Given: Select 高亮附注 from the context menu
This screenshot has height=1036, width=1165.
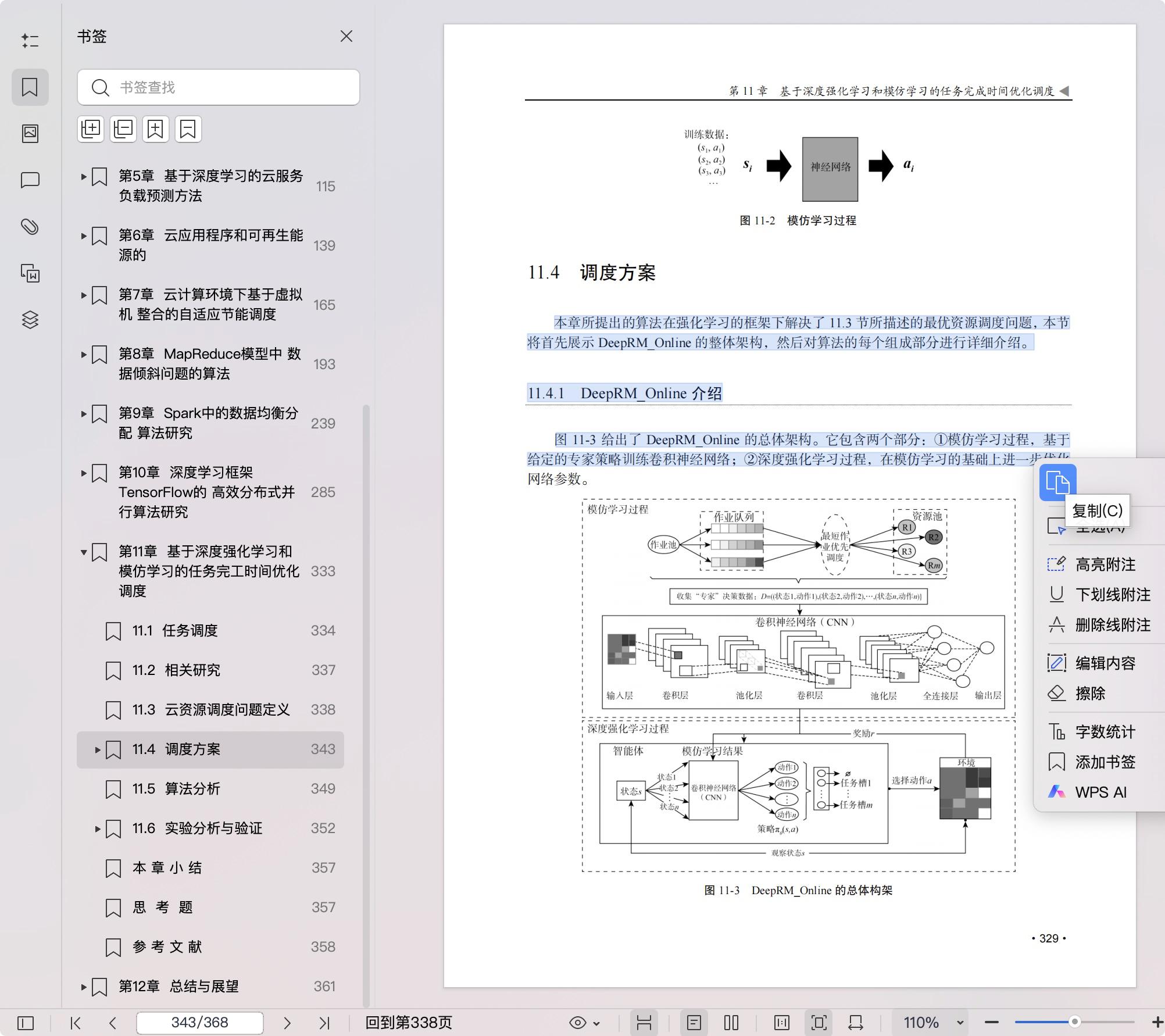Looking at the screenshot, I should point(1104,565).
